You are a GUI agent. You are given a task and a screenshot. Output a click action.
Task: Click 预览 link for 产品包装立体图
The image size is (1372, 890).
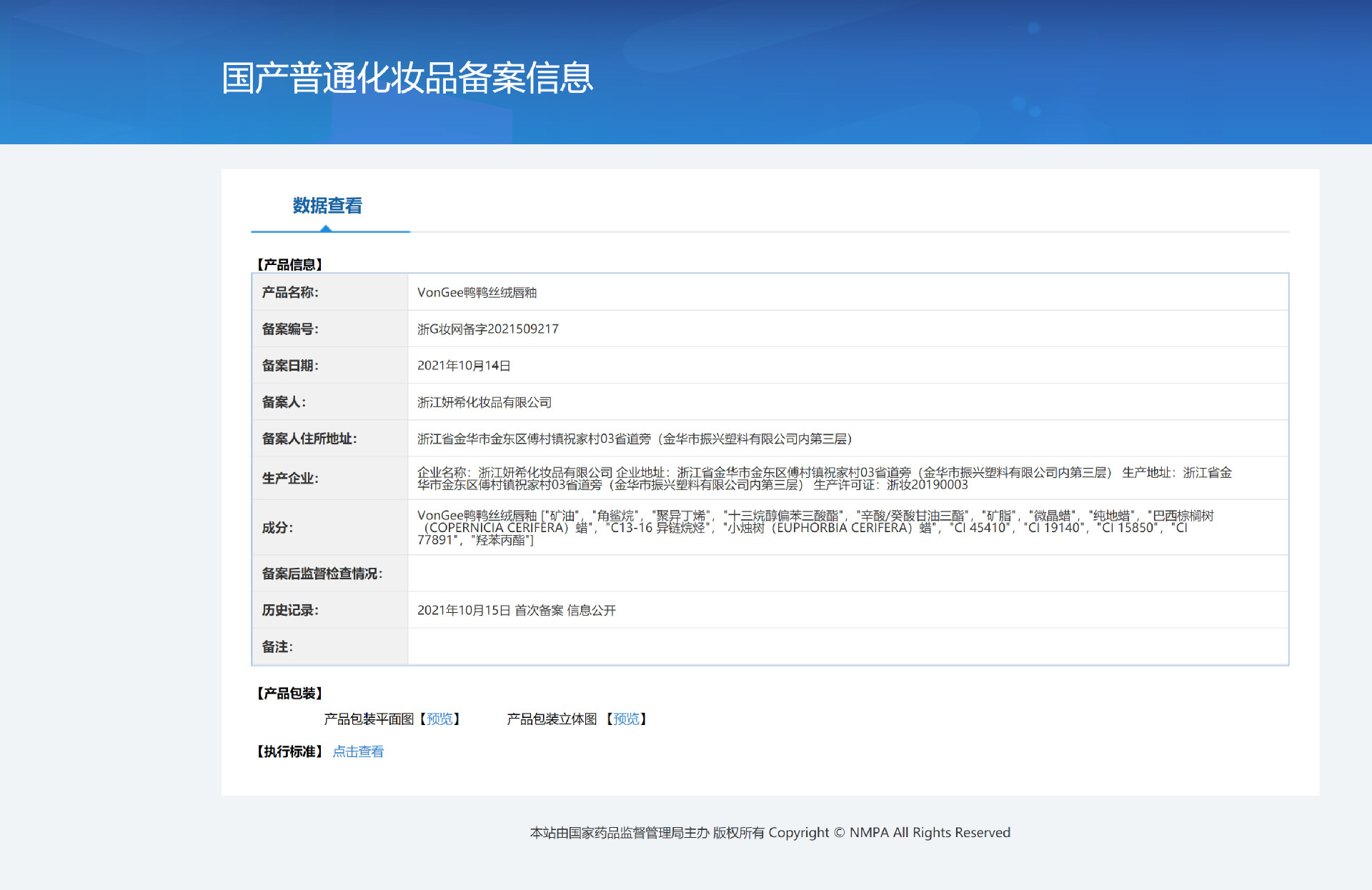[x=626, y=719]
